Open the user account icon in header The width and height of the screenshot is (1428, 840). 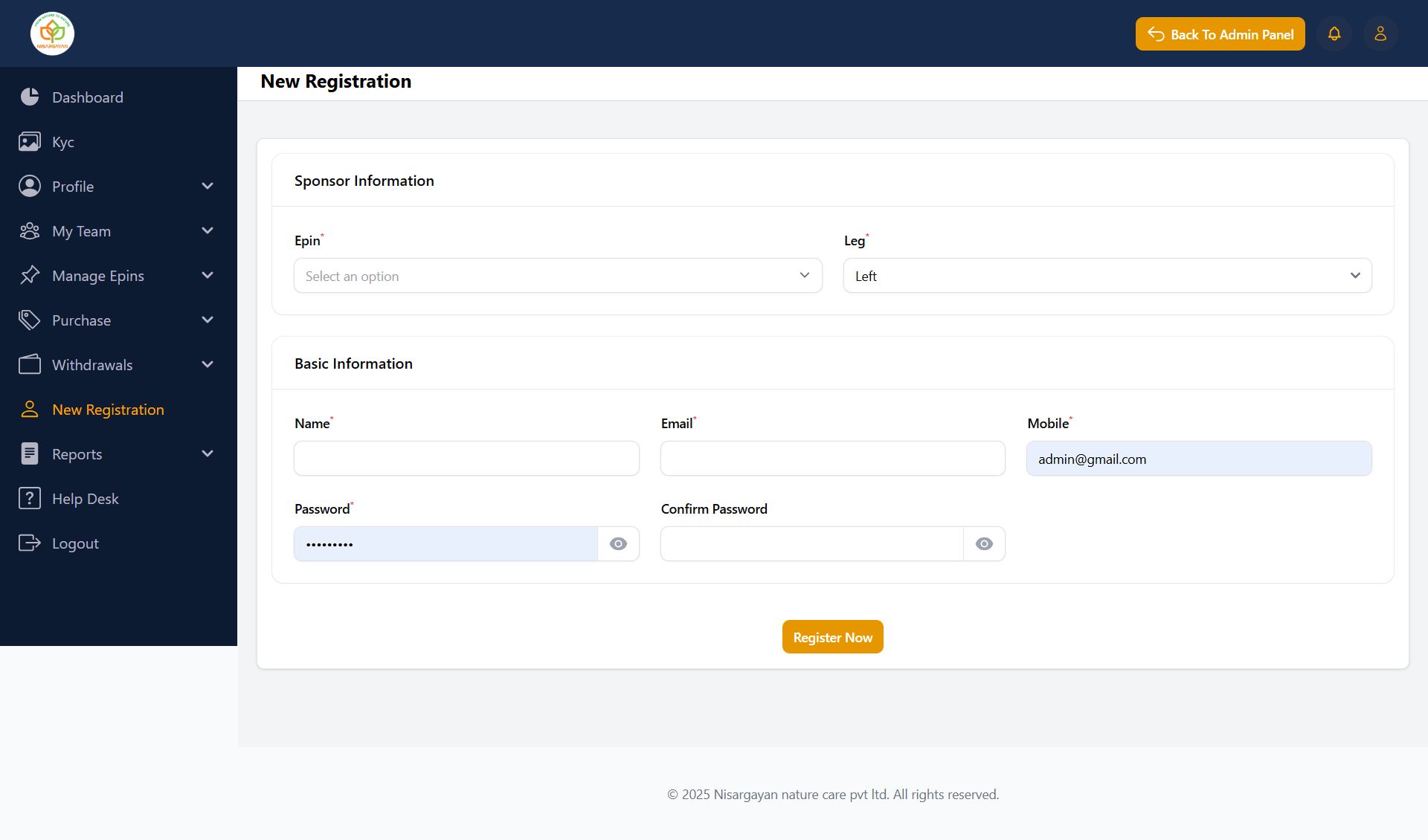coord(1380,34)
